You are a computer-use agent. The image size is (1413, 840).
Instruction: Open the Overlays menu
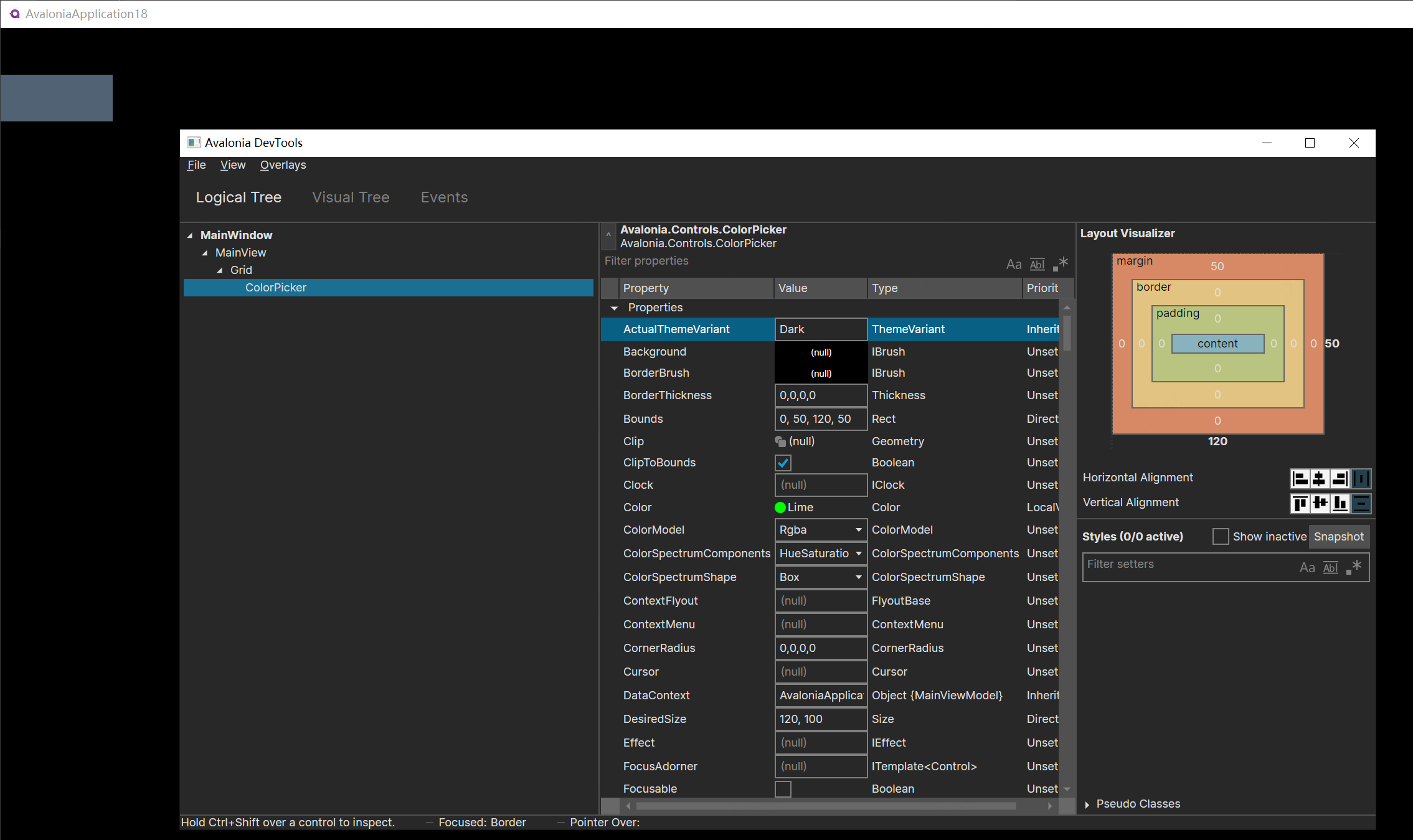(x=283, y=165)
